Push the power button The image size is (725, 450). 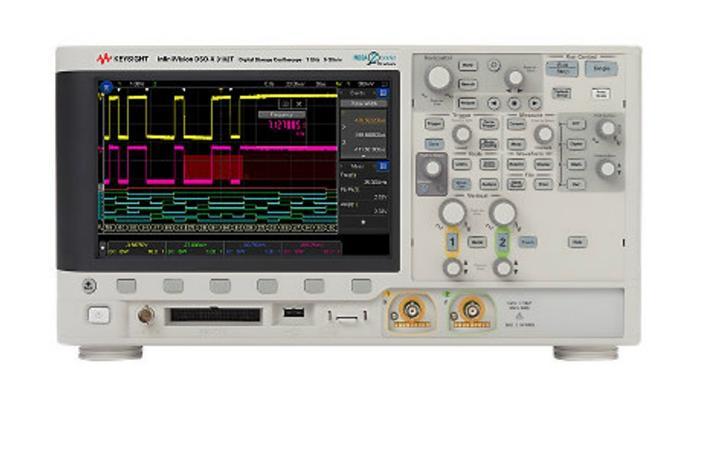[98, 315]
